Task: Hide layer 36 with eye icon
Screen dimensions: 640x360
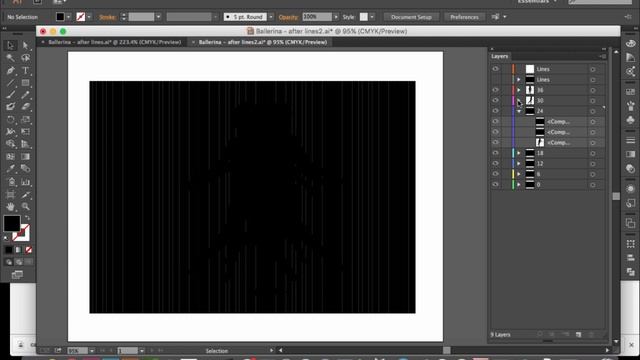Action: point(496,90)
